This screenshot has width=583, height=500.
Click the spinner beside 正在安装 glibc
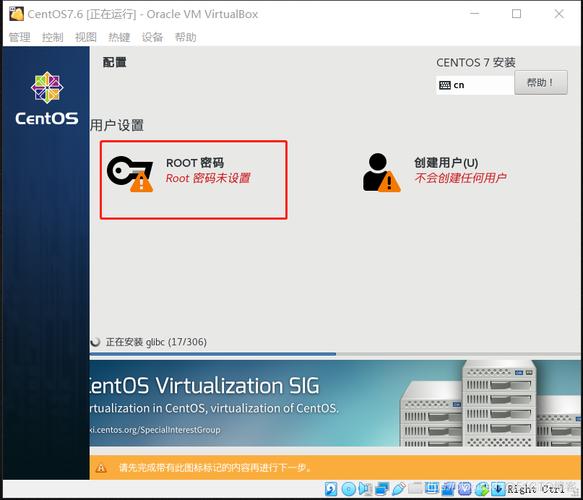(96, 342)
